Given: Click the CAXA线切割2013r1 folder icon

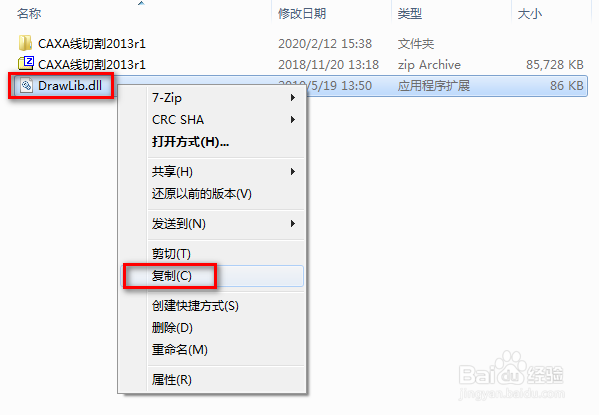Looking at the screenshot, I should coord(25,43).
